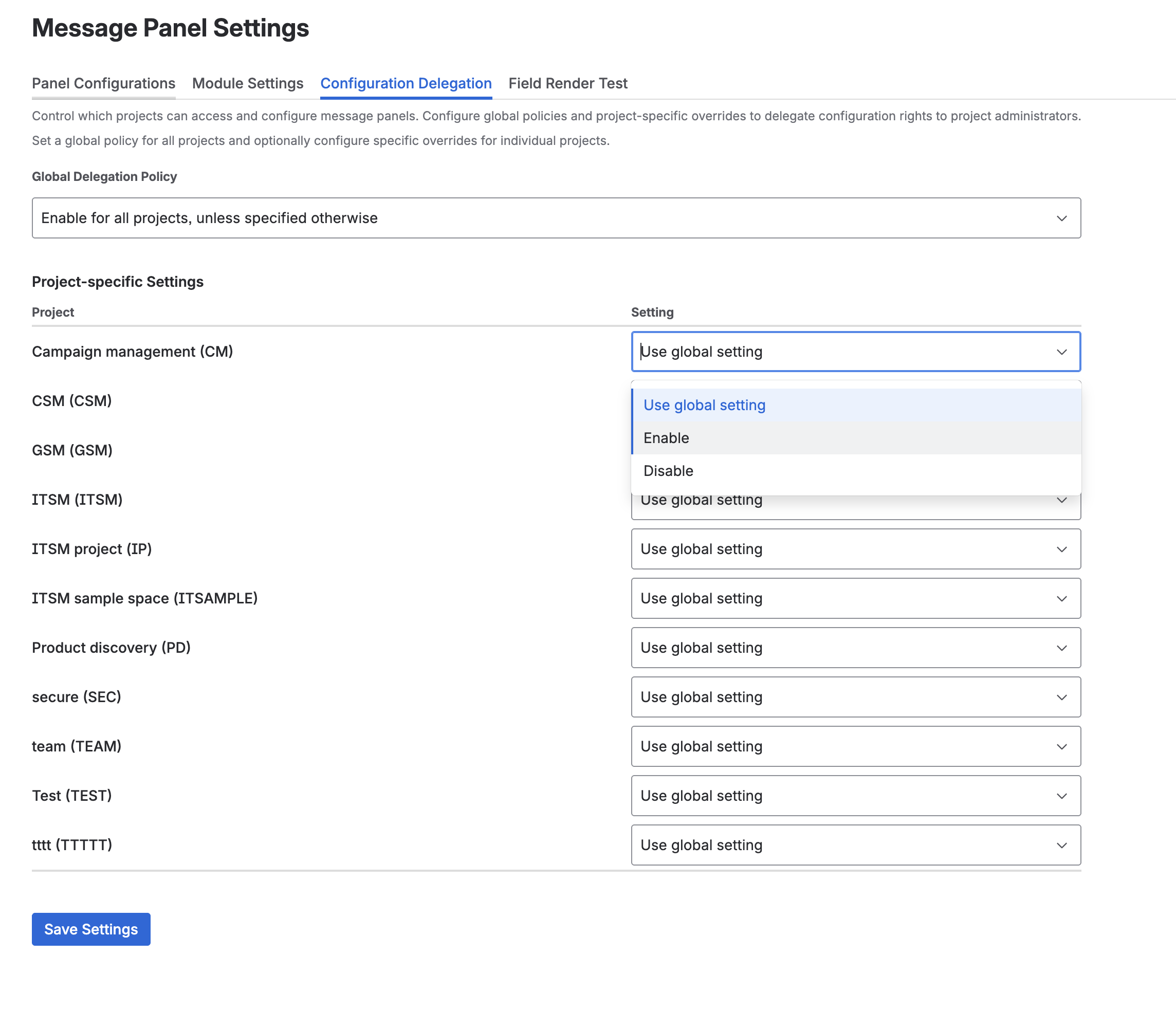The image size is (1176, 1029).
Task: Expand the setting dropdown for team project
Action: coord(856,746)
